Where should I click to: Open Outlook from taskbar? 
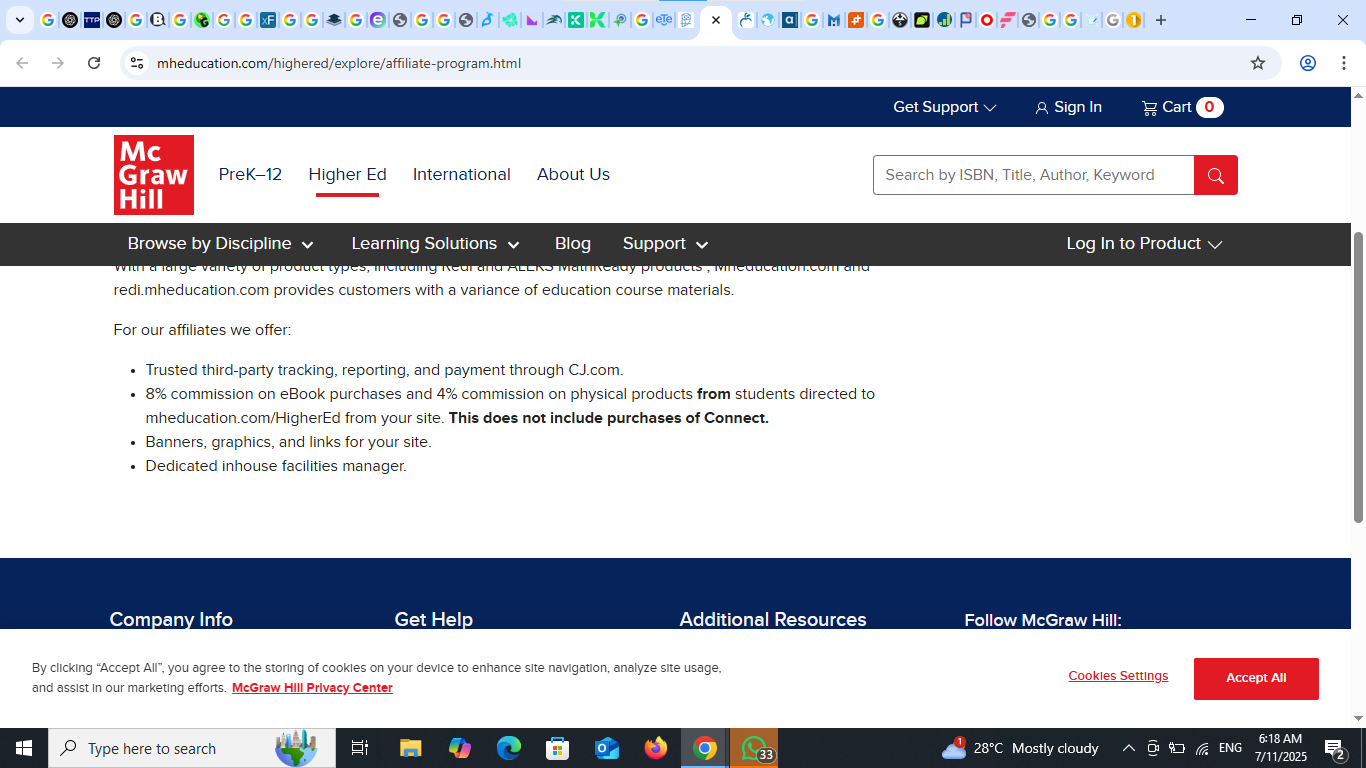[607, 748]
